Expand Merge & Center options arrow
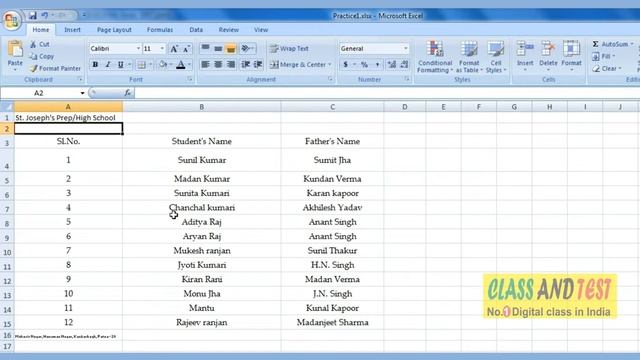The height and width of the screenshot is (360, 640). (x=330, y=64)
